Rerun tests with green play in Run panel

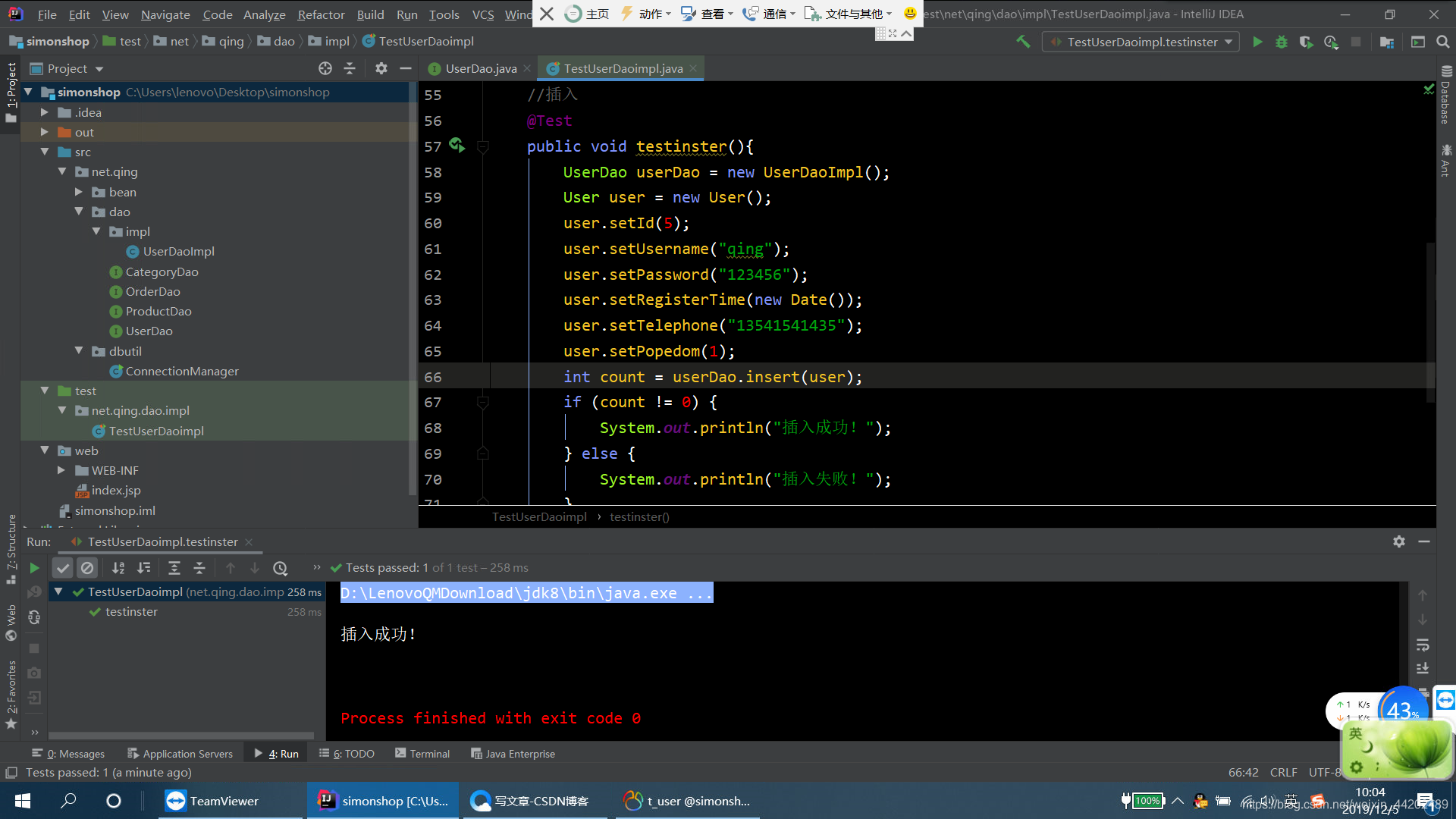(x=34, y=568)
